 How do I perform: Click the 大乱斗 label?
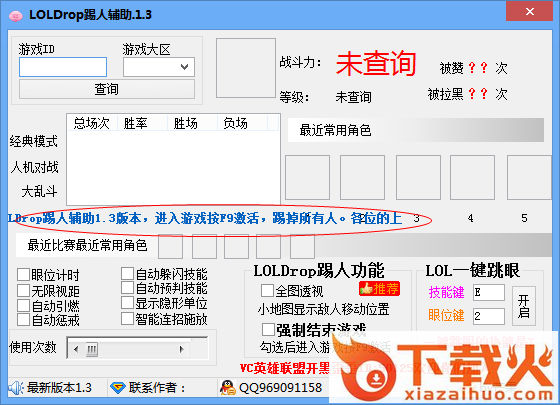pos(39,191)
